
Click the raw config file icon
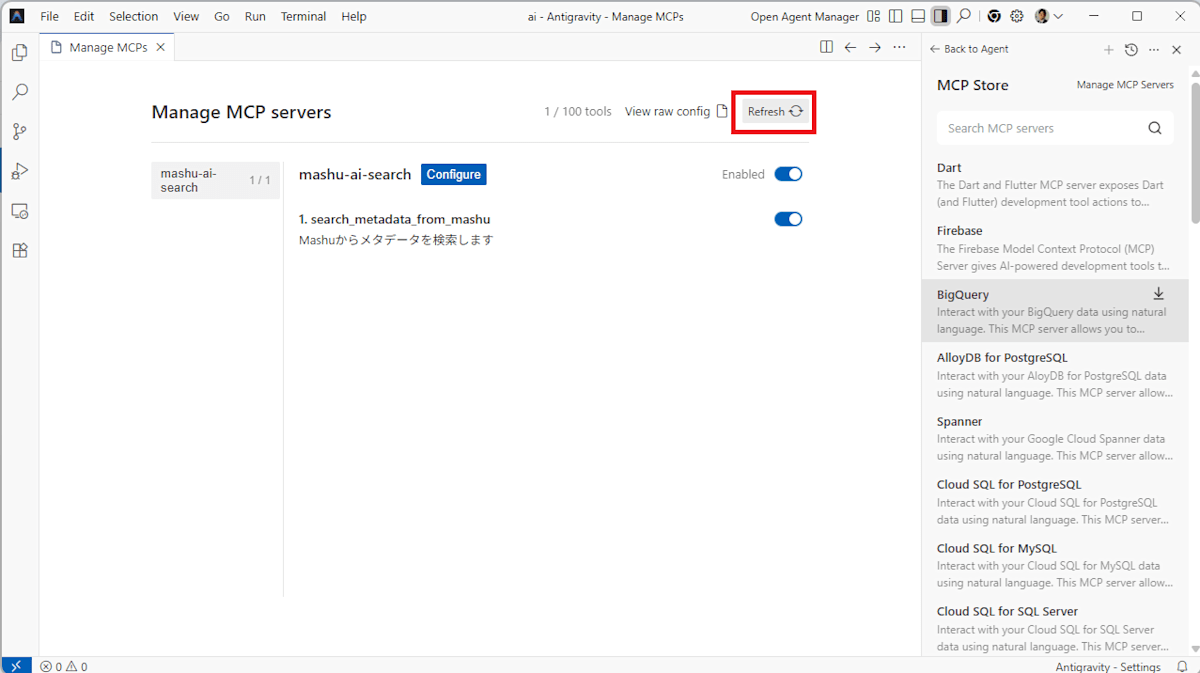coord(722,111)
